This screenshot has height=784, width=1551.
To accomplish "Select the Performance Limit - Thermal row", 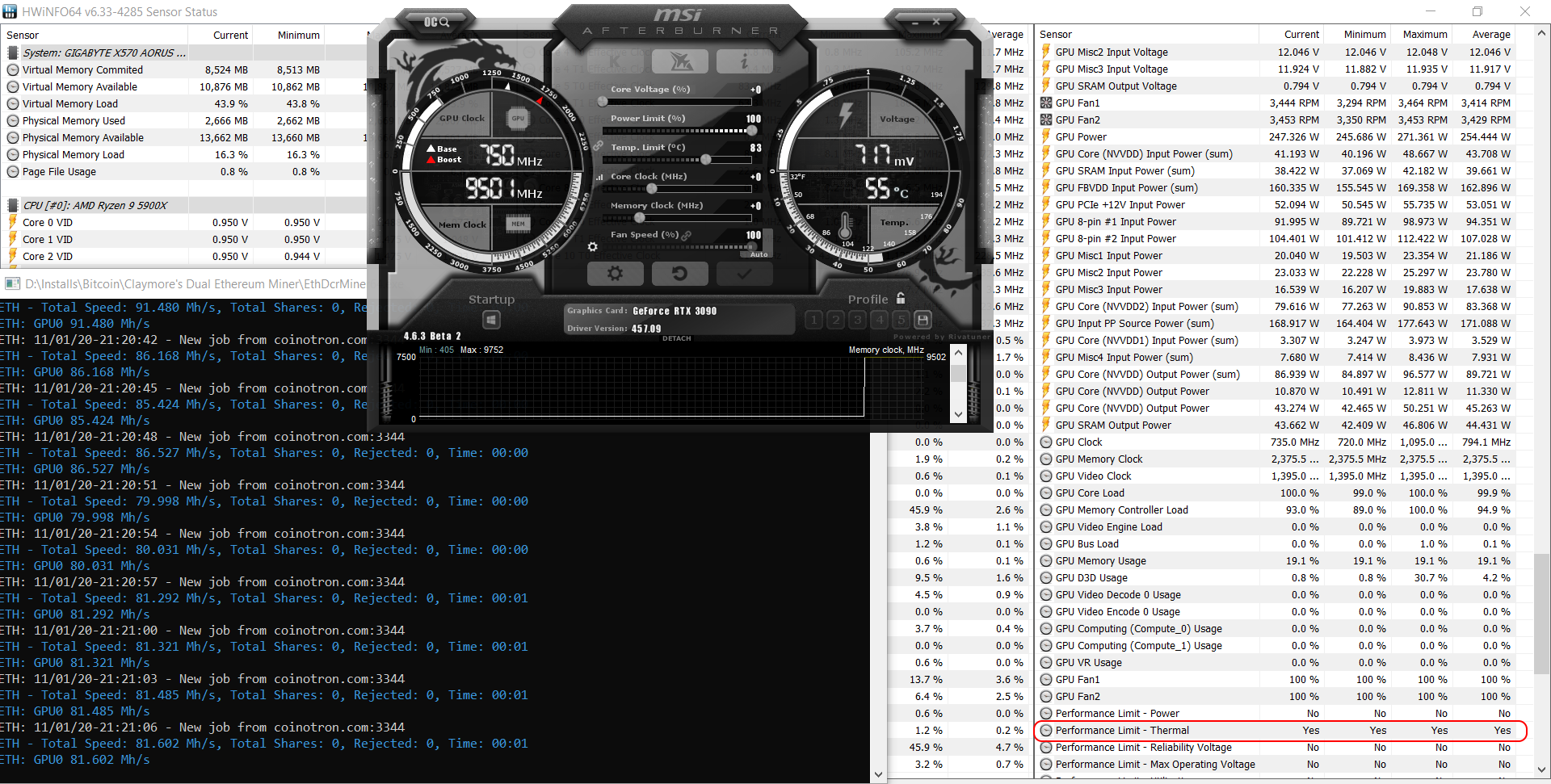I will click(1275, 730).
